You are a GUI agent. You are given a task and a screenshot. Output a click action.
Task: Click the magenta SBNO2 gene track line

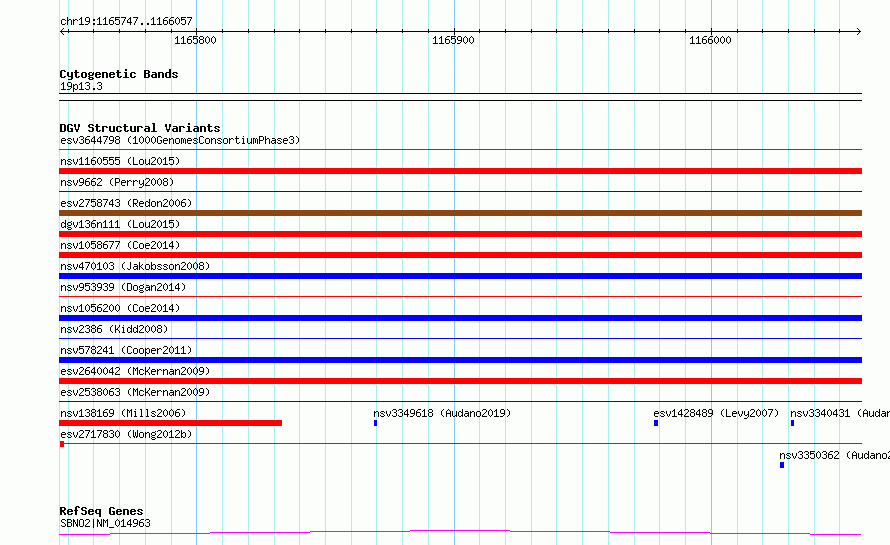point(460,533)
